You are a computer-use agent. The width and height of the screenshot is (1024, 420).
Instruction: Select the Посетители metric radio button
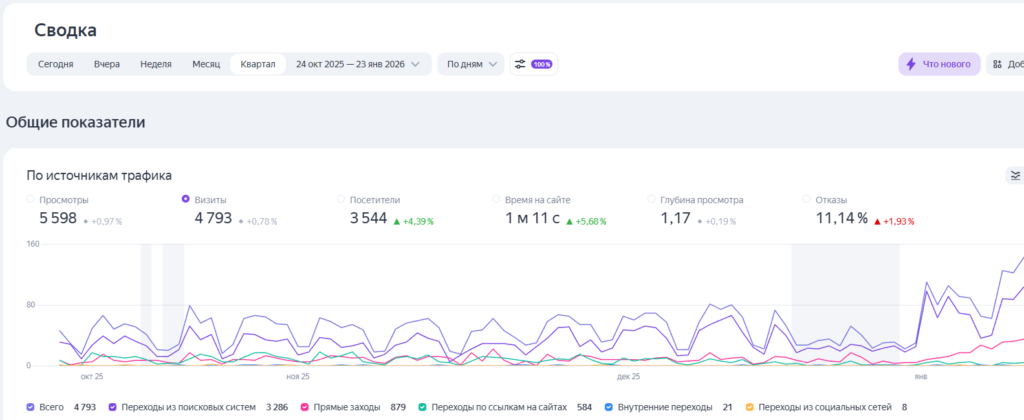(341, 199)
